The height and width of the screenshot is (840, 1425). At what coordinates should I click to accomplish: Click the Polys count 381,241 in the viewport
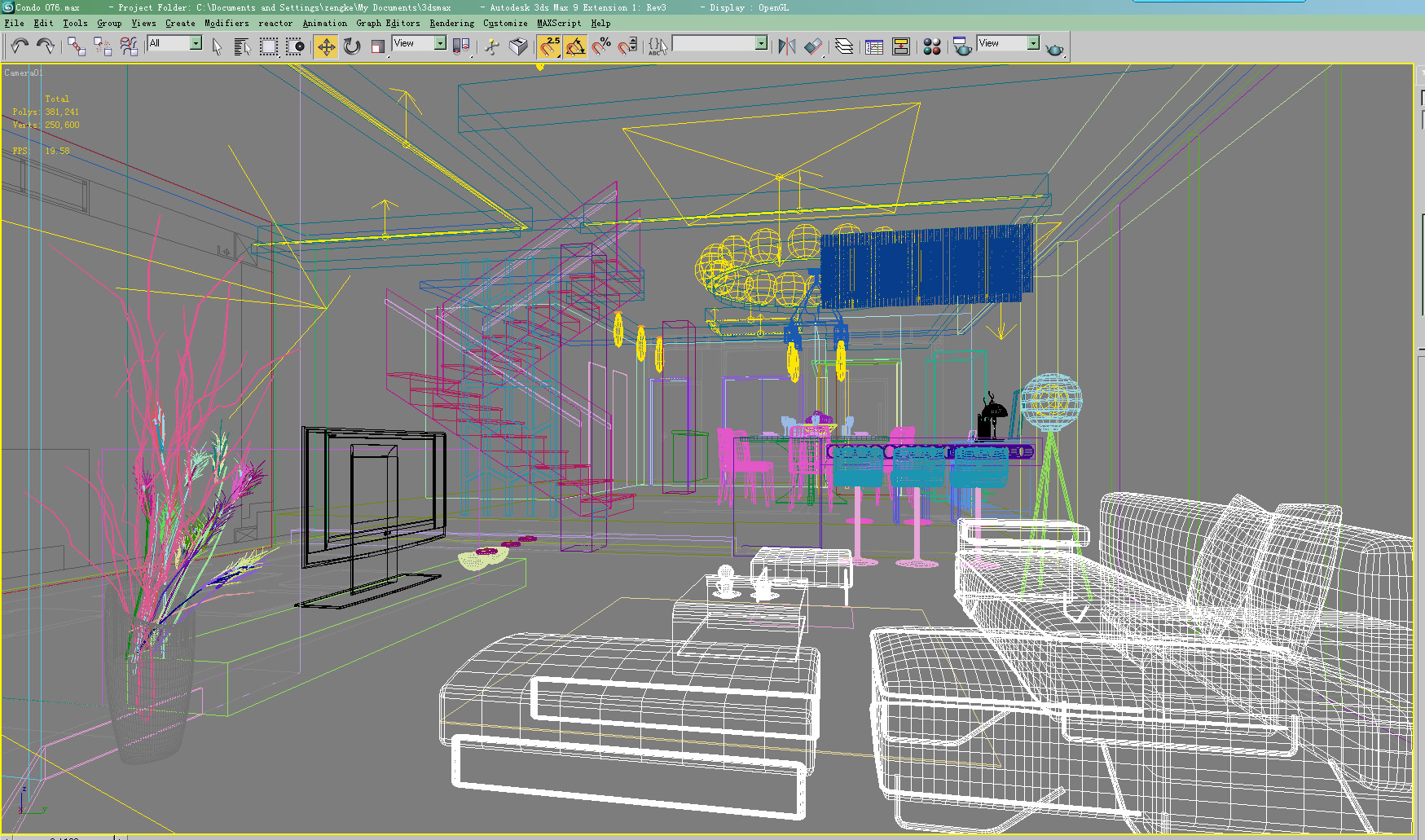click(62, 112)
